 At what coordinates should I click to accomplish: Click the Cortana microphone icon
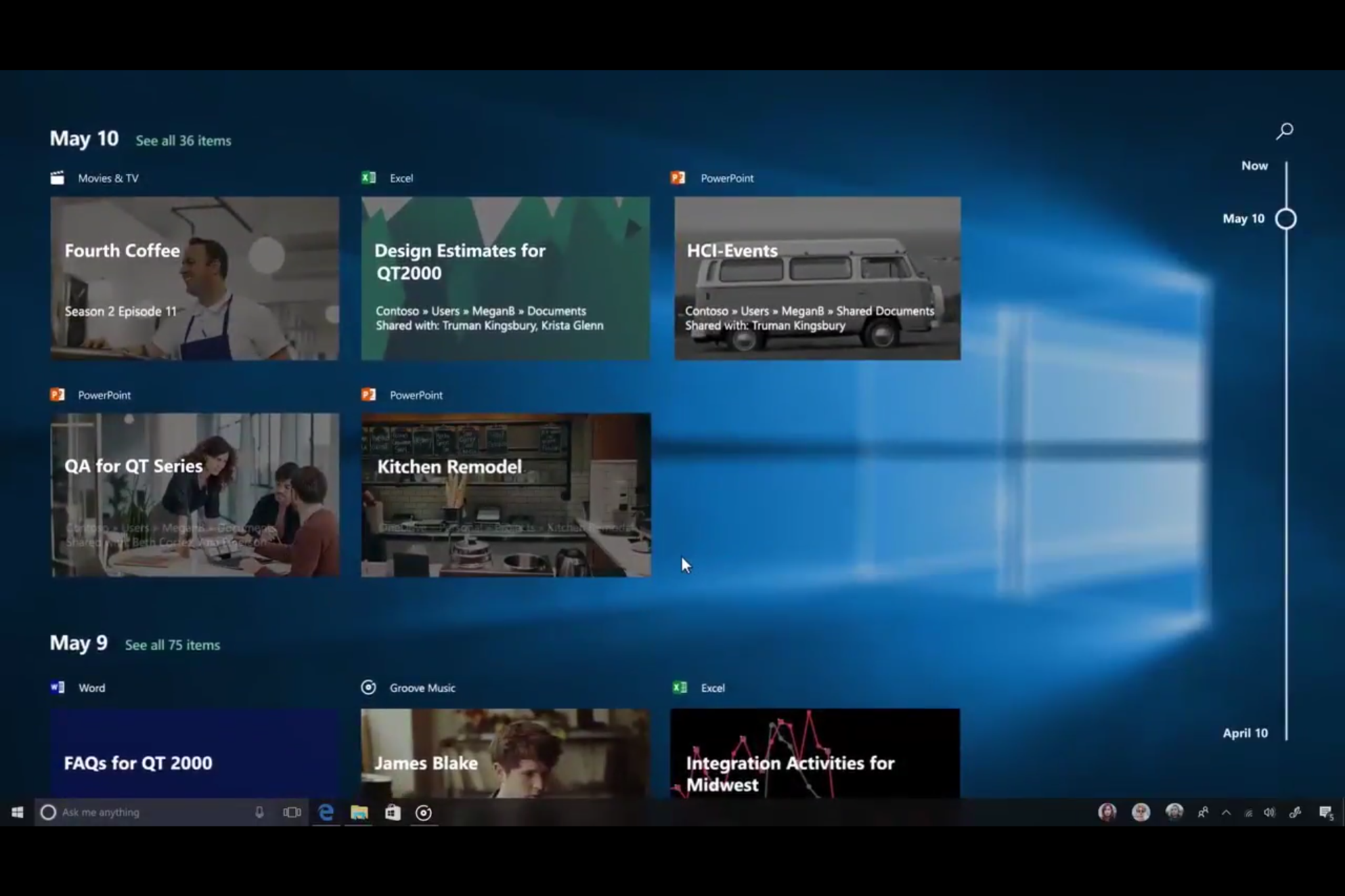[x=259, y=813]
